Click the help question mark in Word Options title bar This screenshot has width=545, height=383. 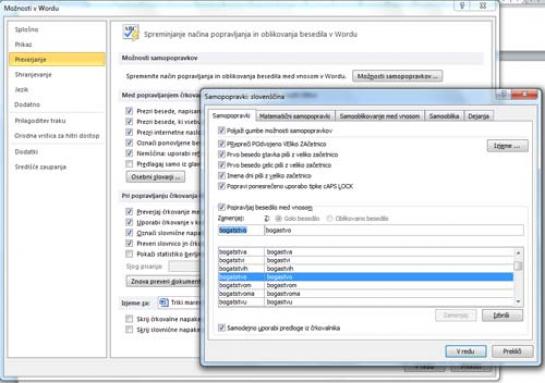(462, 6)
